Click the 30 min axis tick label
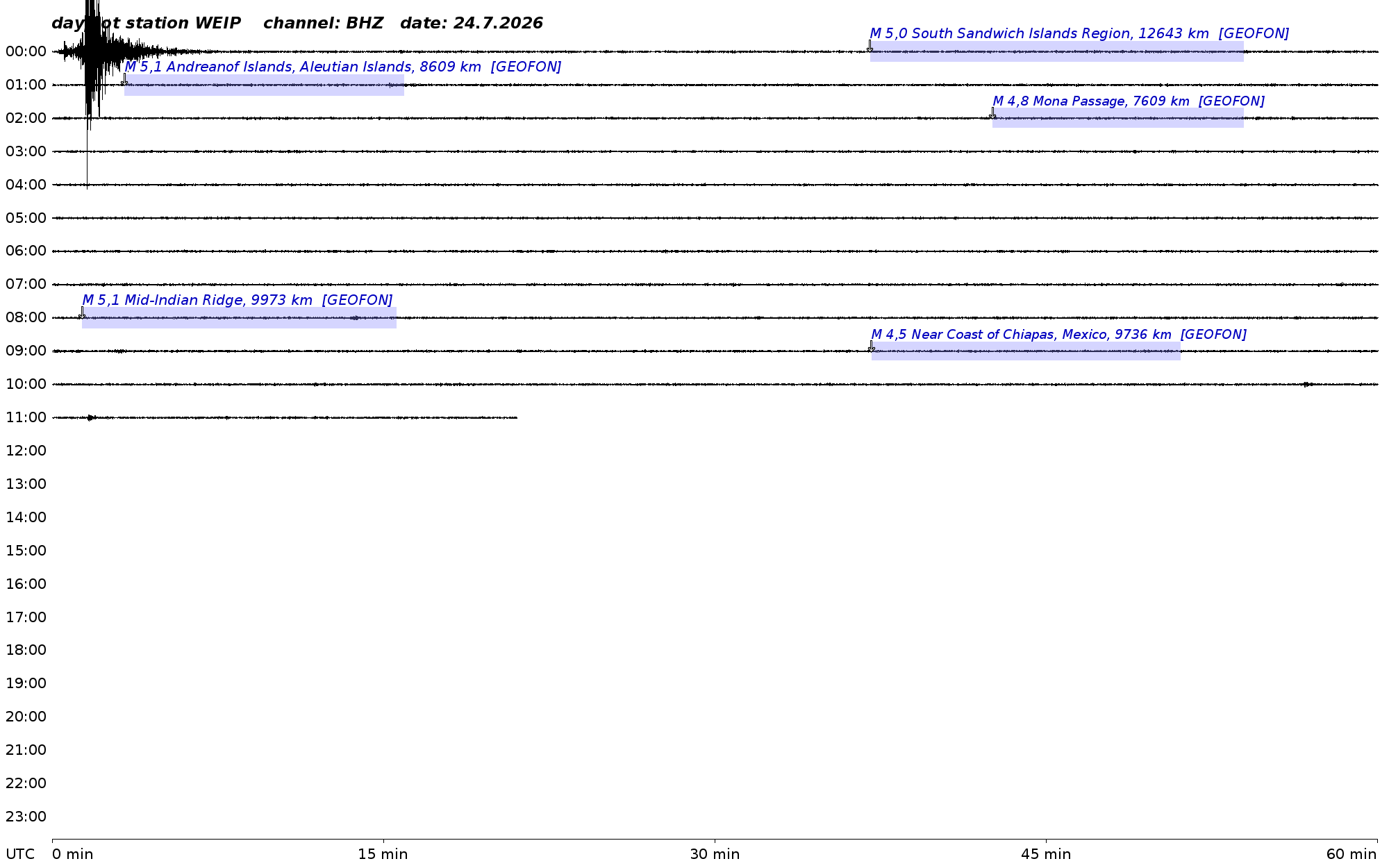 click(715, 854)
